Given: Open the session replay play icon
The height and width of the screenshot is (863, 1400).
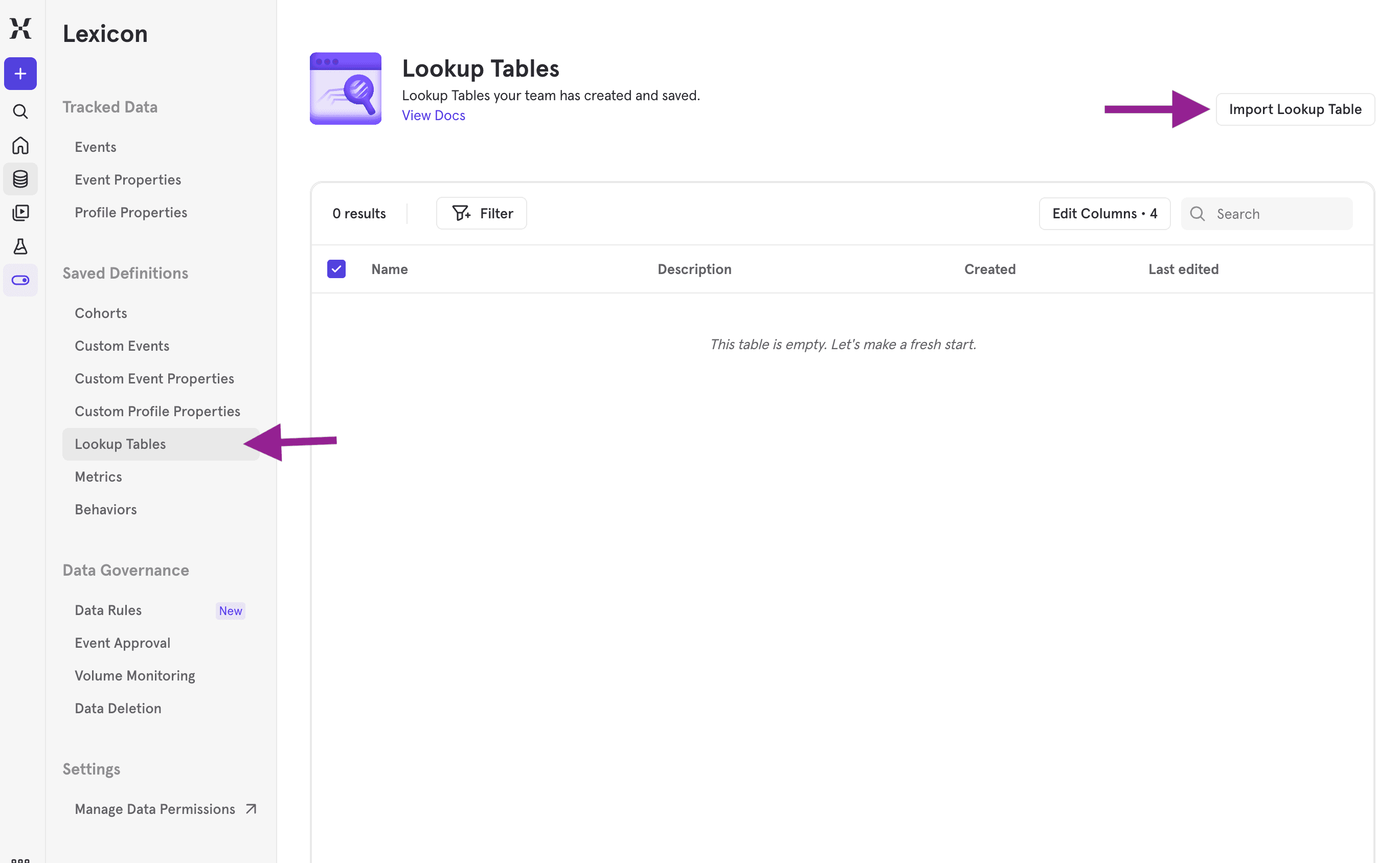Looking at the screenshot, I should coord(20,213).
